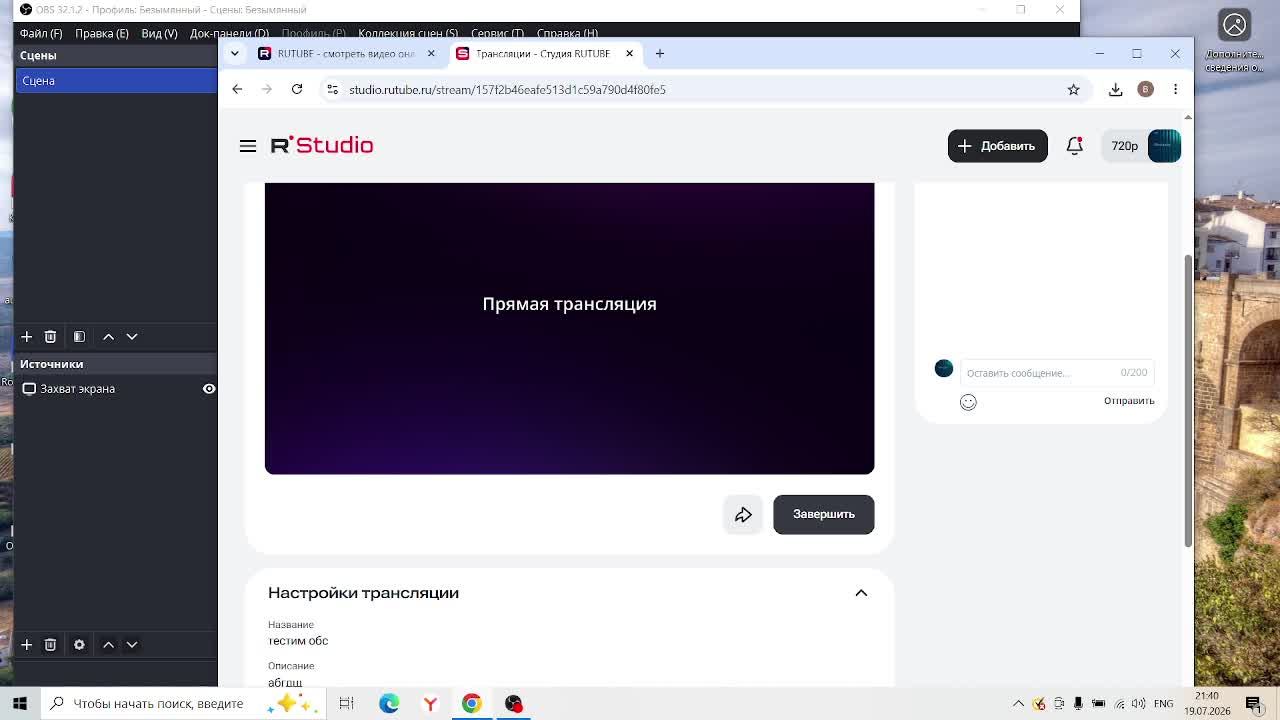1280x720 pixels.
Task: Move scene down in Scenes list
Action: click(x=132, y=337)
